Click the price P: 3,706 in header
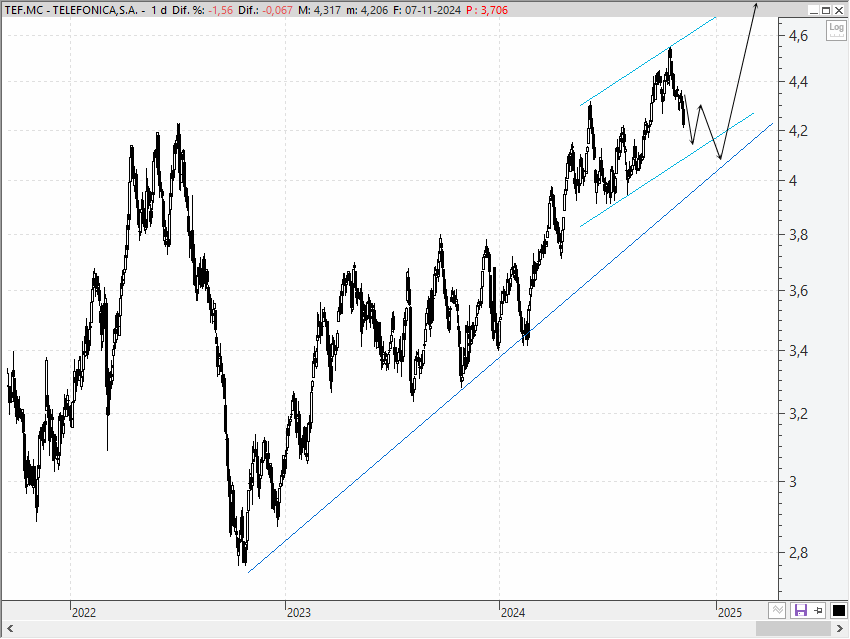Screen dimensions: 850x639 click(x=487, y=10)
